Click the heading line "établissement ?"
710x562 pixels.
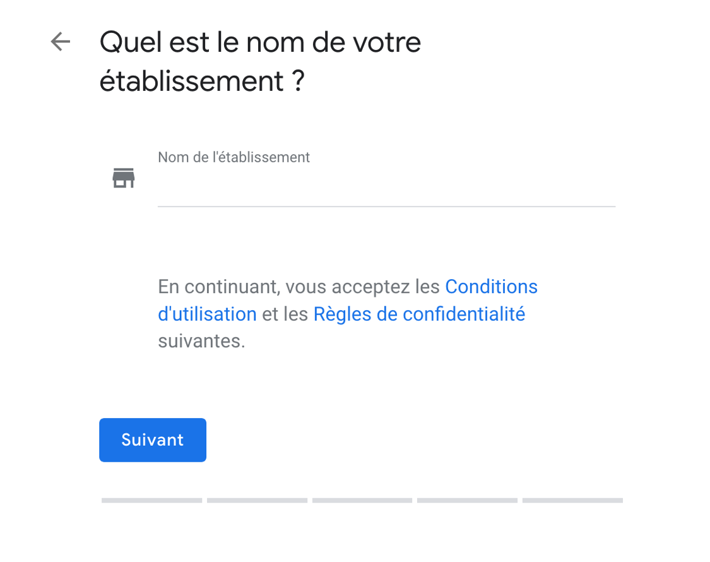coord(202,82)
